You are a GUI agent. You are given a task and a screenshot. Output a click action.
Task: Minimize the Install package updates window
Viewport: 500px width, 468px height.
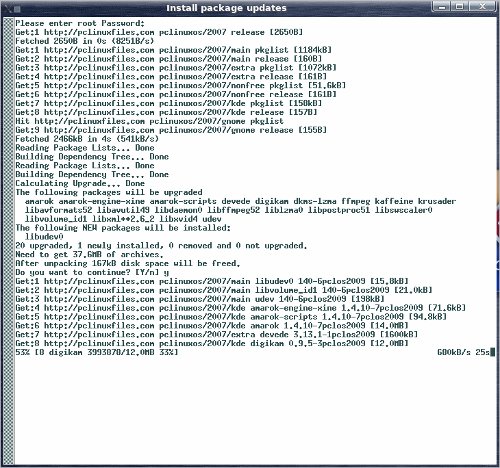tap(442, 7)
